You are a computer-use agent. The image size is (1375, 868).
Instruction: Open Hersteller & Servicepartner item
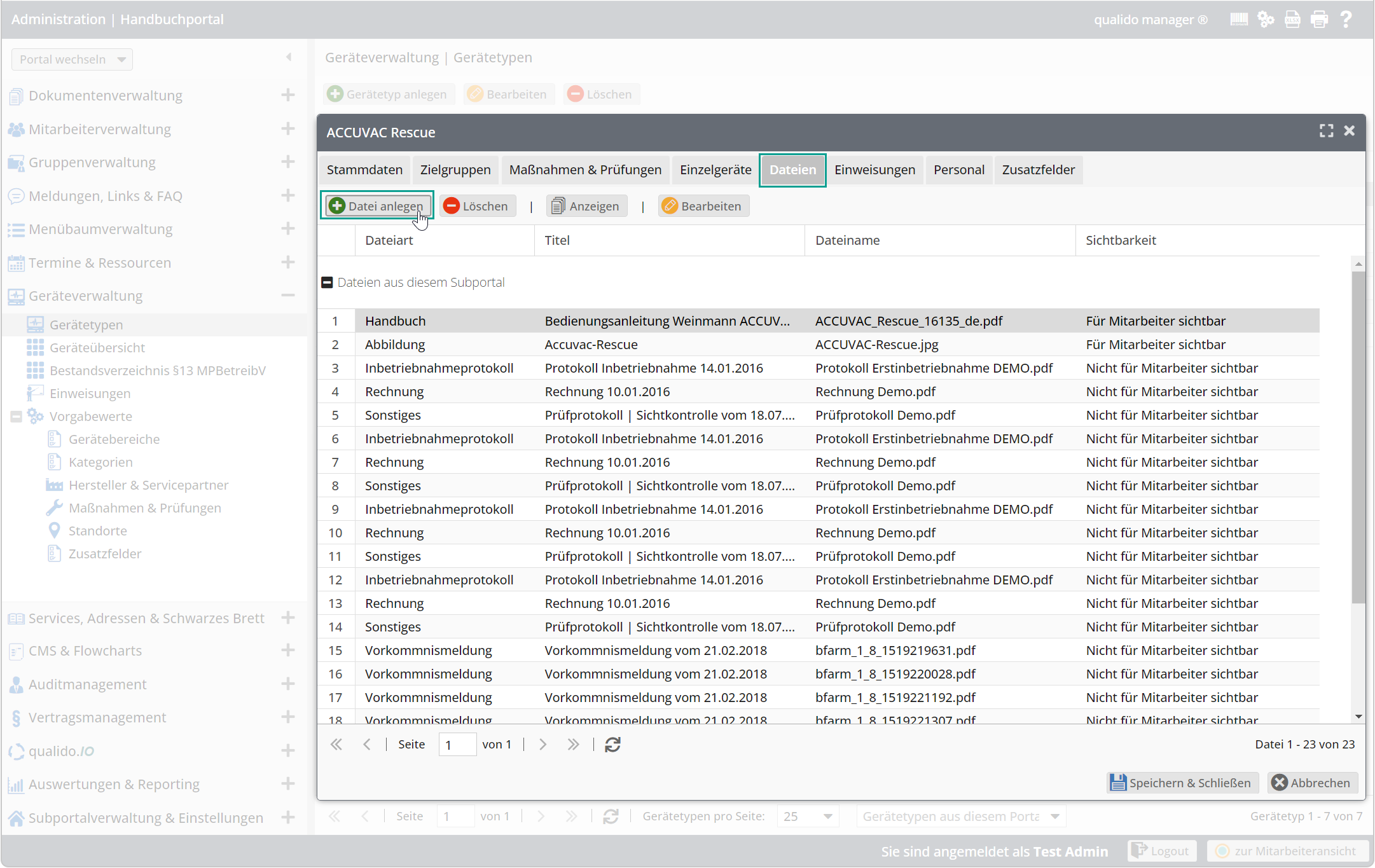point(148,485)
